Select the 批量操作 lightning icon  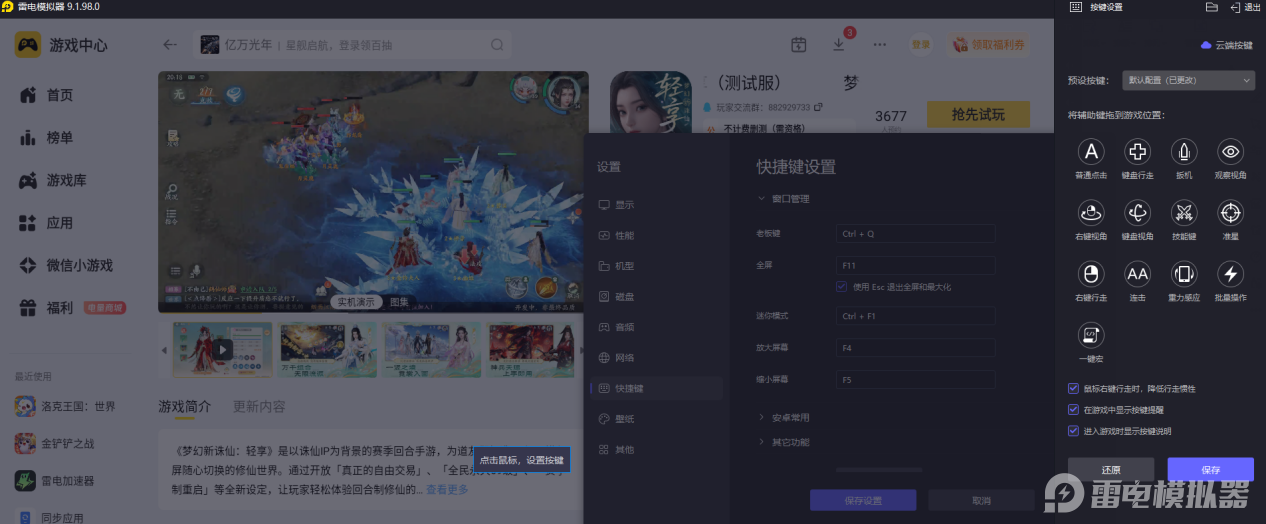pyautogui.click(x=1230, y=274)
